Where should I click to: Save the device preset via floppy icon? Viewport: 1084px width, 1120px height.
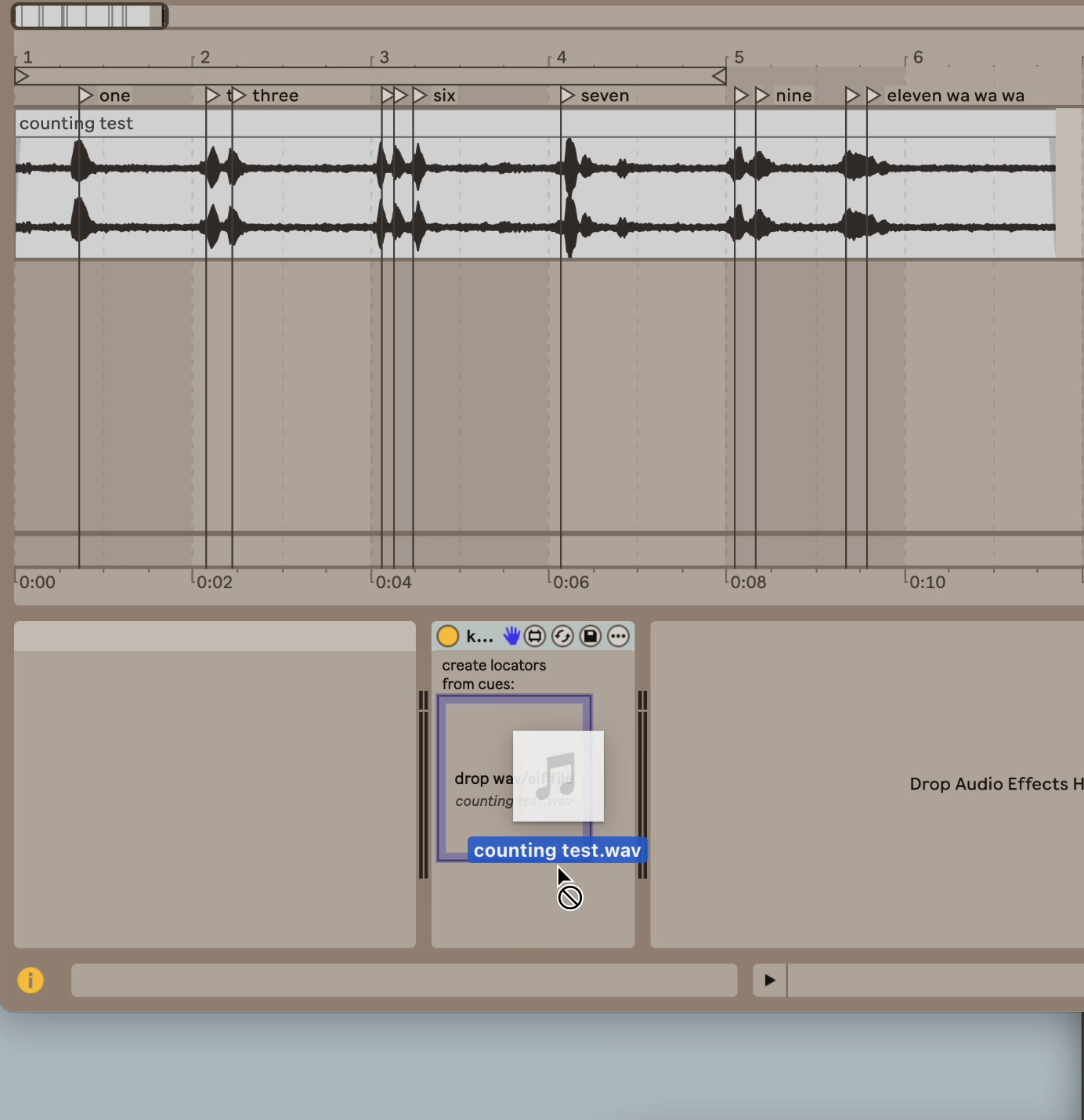[x=591, y=636]
